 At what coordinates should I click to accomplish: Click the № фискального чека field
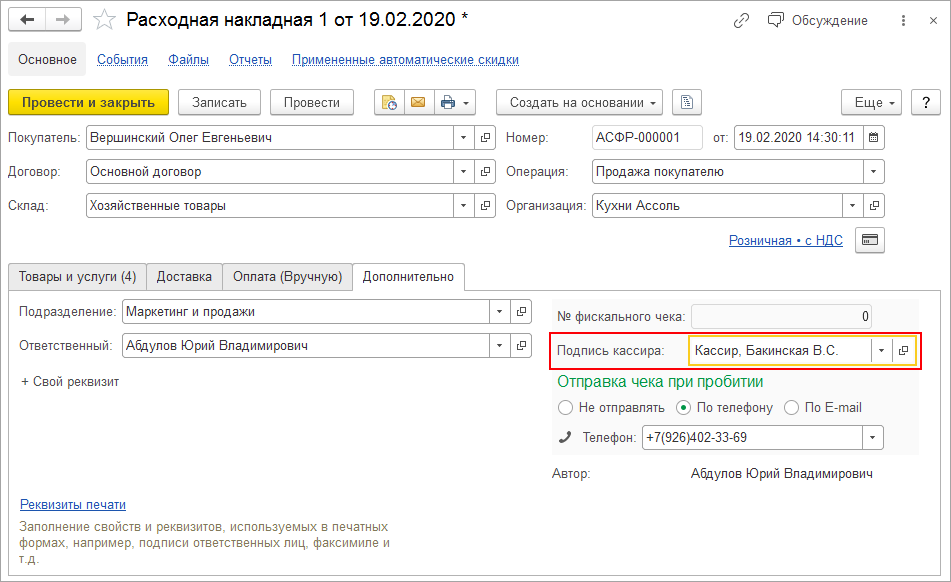click(x=781, y=316)
